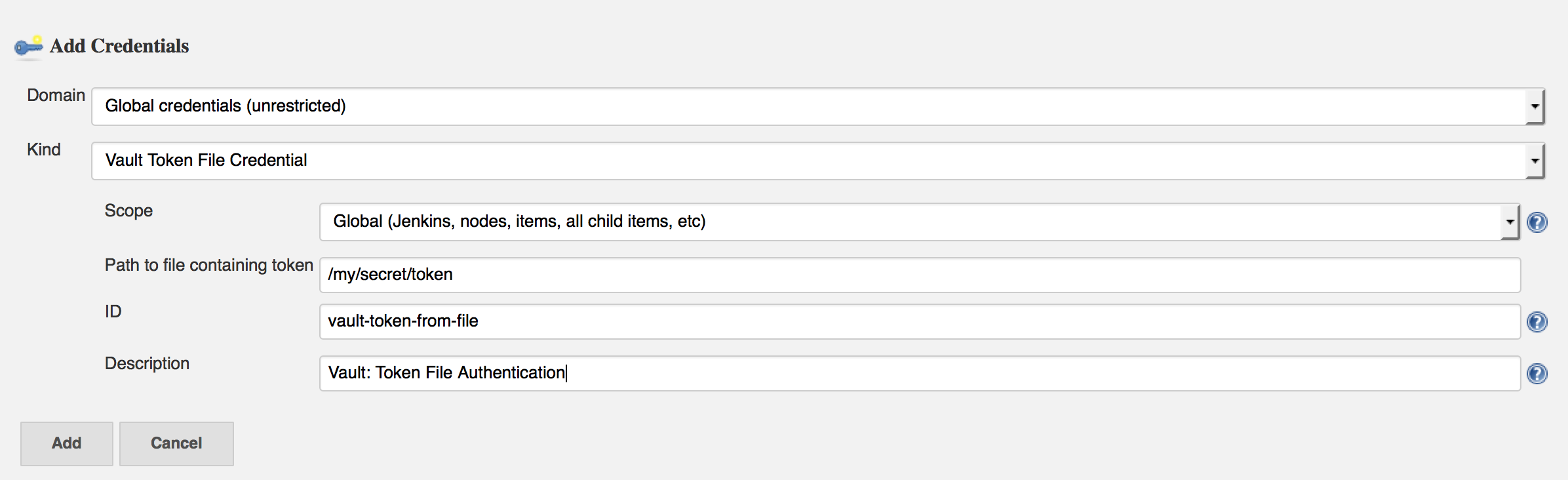Click the Cancel button
This screenshot has height=480, width=1568.
[176, 444]
